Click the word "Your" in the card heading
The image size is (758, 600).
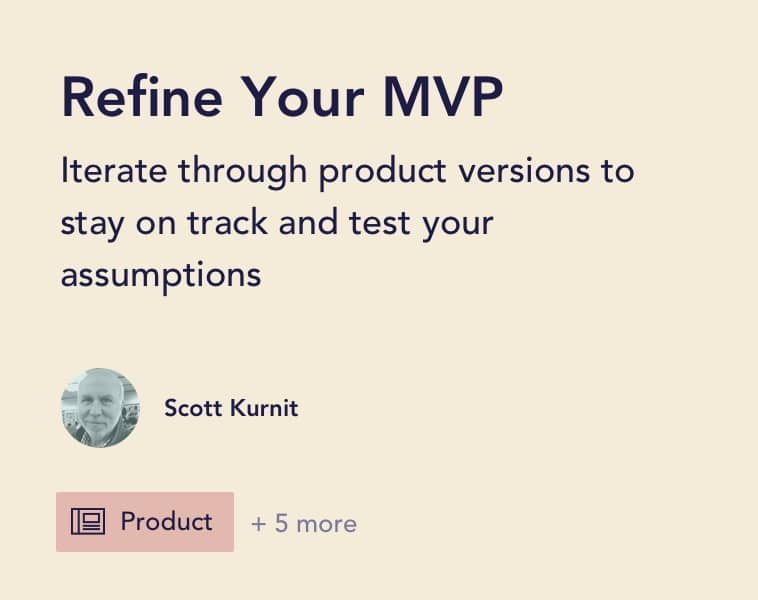[302, 97]
